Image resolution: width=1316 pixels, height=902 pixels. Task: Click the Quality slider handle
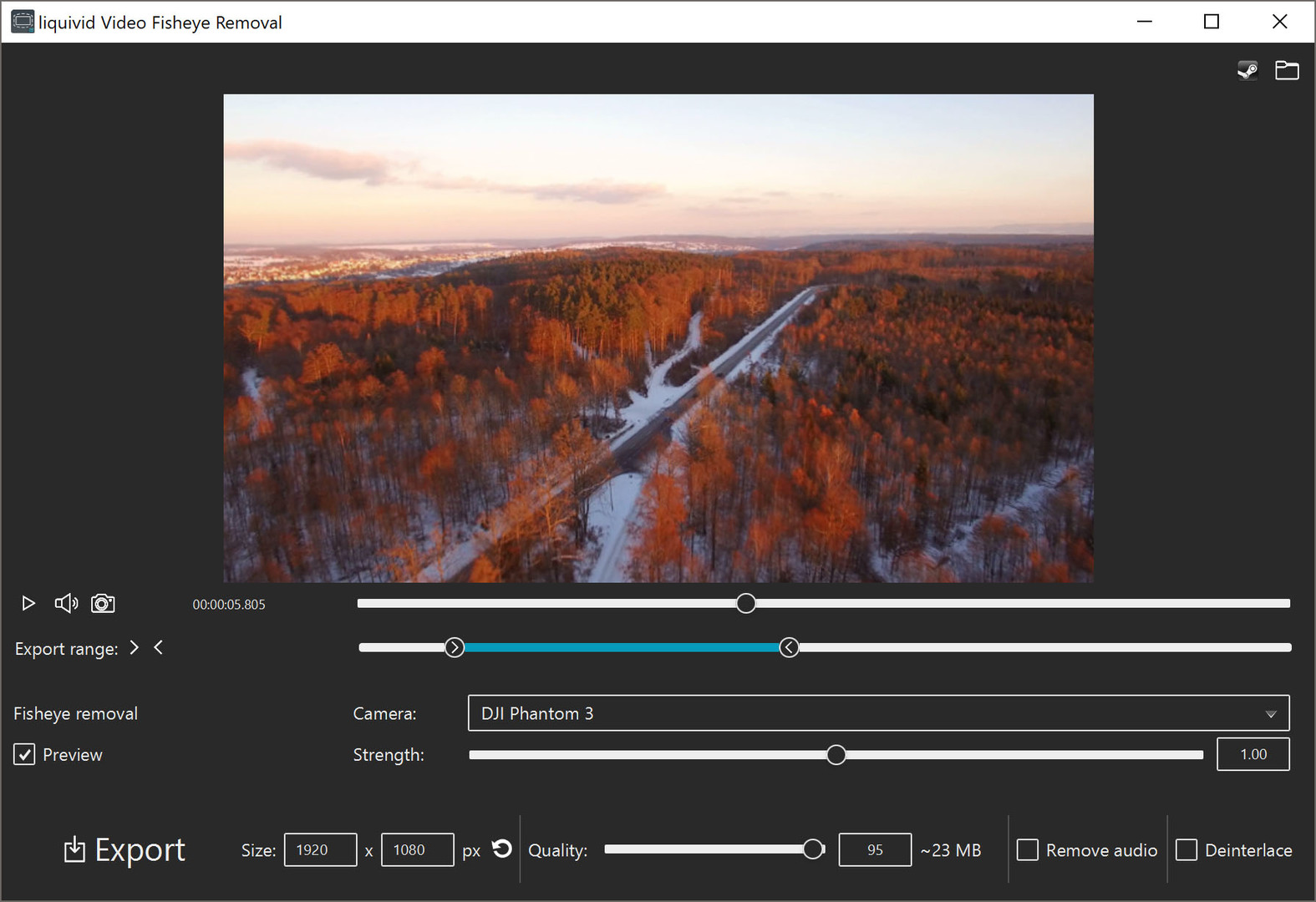pyautogui.click(x=813, y=849)
